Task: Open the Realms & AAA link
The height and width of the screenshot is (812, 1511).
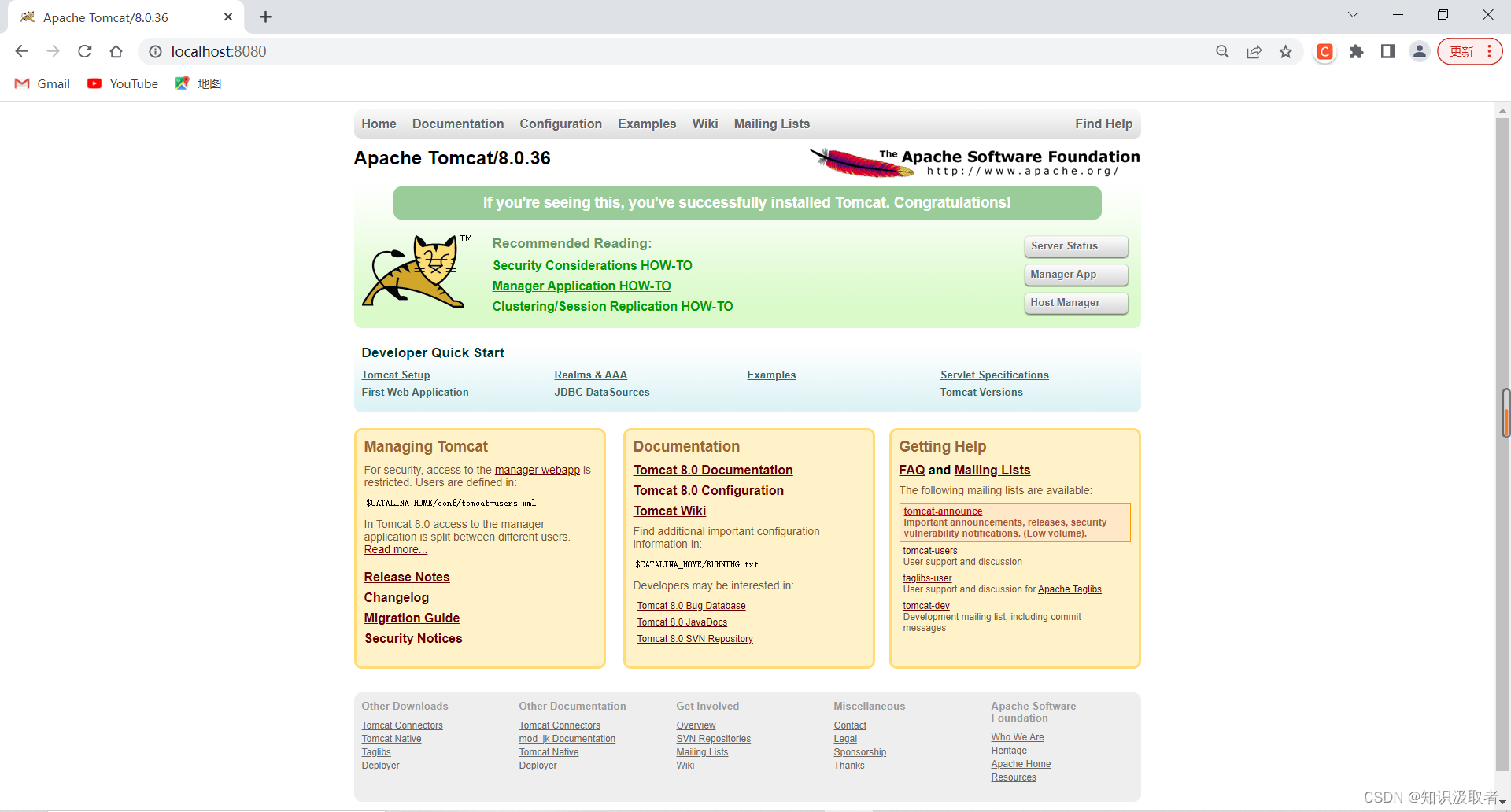Action: pyautogui.click(x=590, y=375)
